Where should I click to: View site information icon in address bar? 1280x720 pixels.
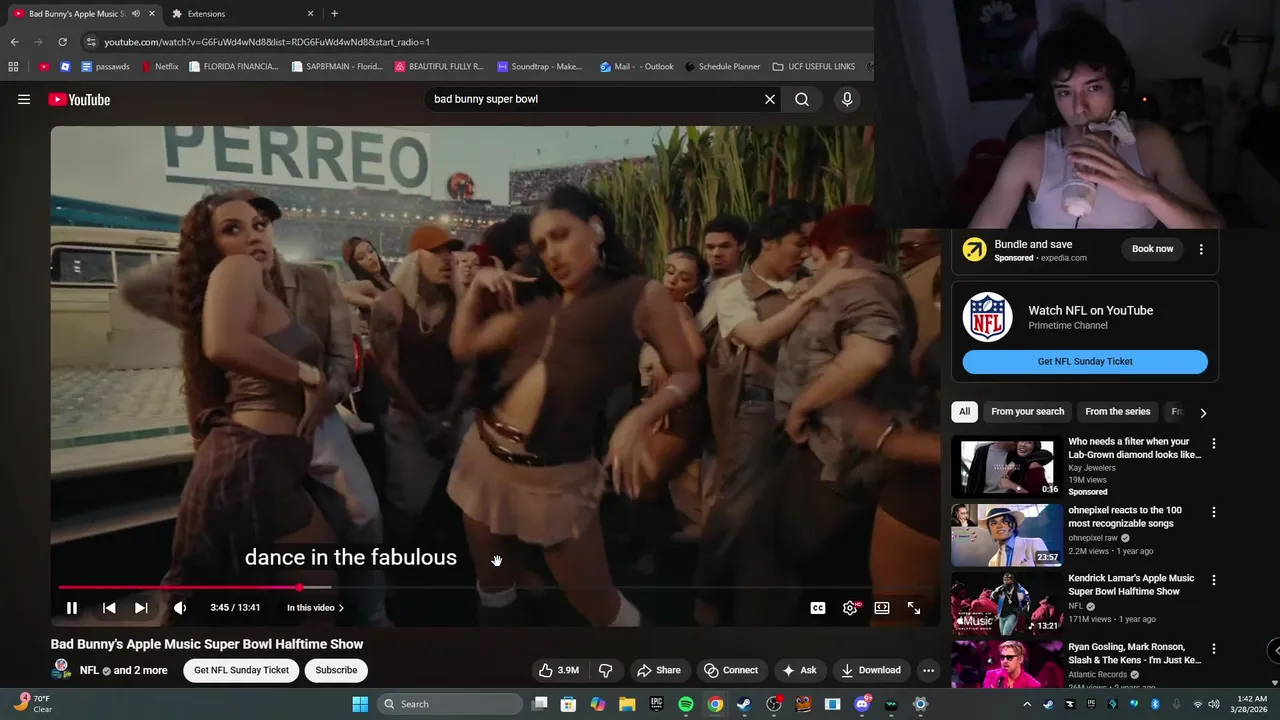(x=91, y=42)
